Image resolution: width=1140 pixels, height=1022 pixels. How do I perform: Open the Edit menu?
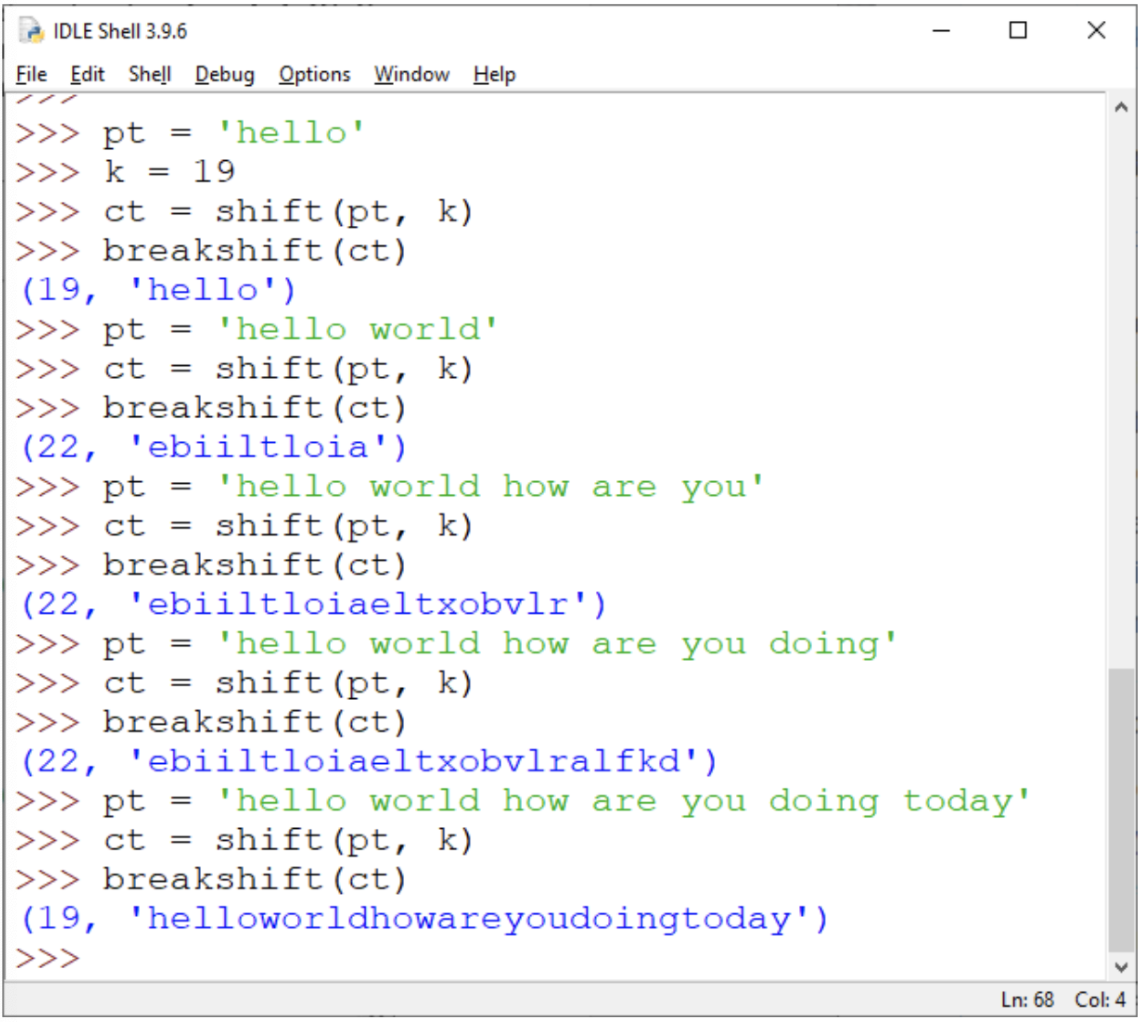pyautogui.click(x=88, y=74)
